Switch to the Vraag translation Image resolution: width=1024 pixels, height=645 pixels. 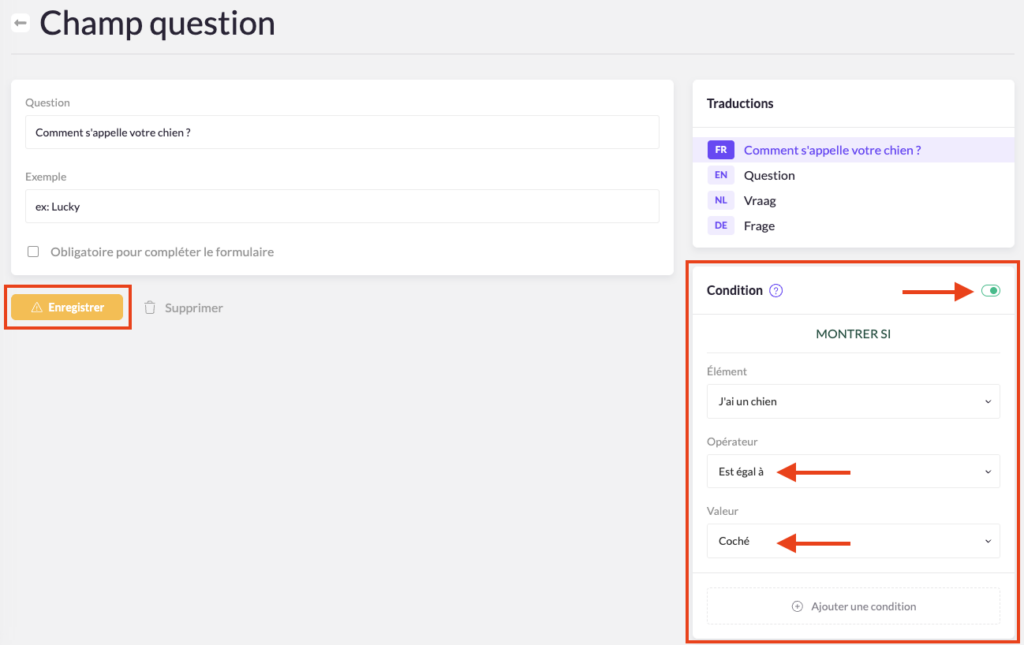(x=760, y=200)
